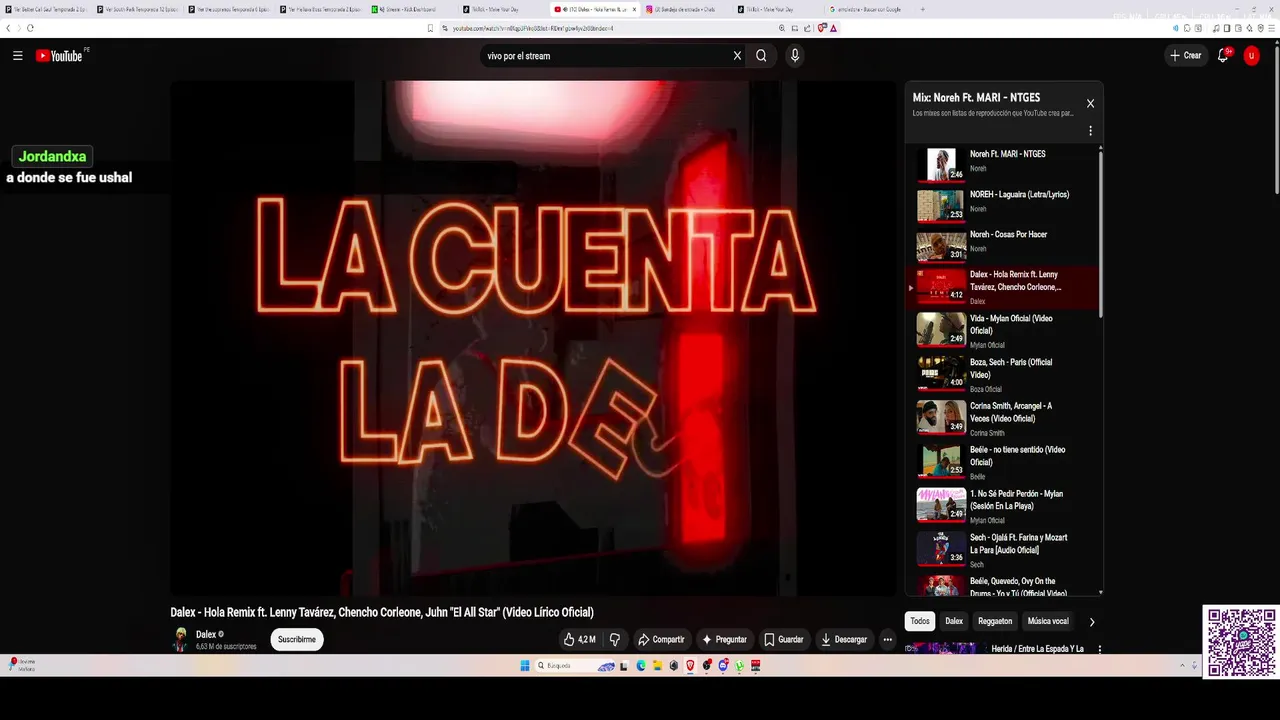
Task: Open uTorrent from taskbar
Action: (x=740, y=665)
